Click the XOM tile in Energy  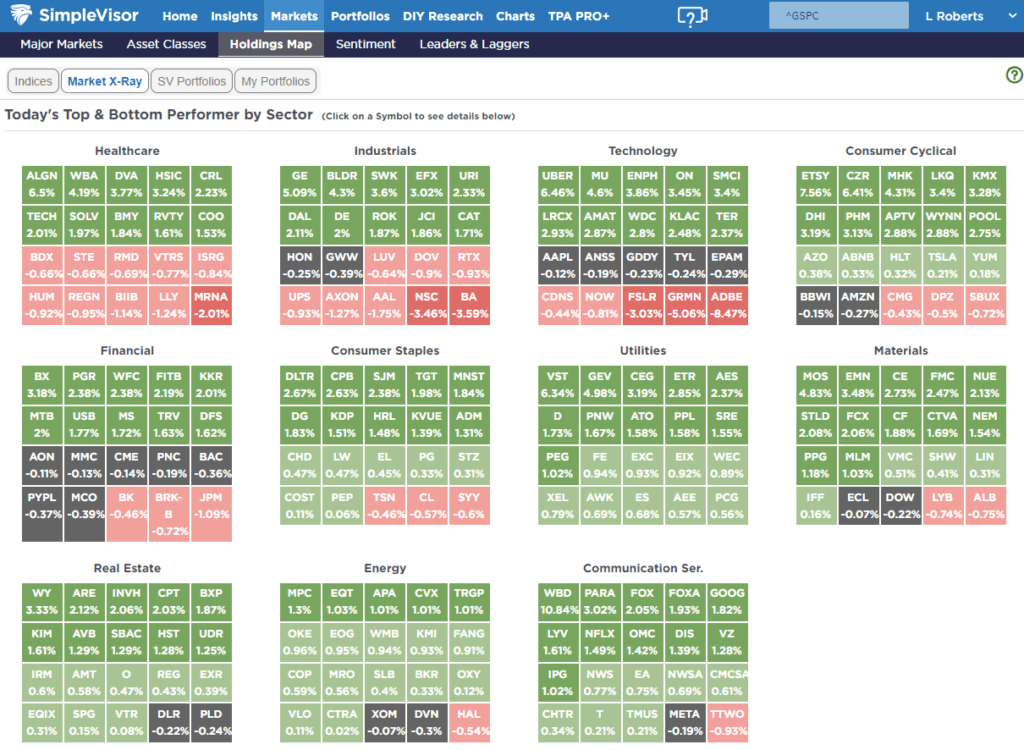pos(384,723)
